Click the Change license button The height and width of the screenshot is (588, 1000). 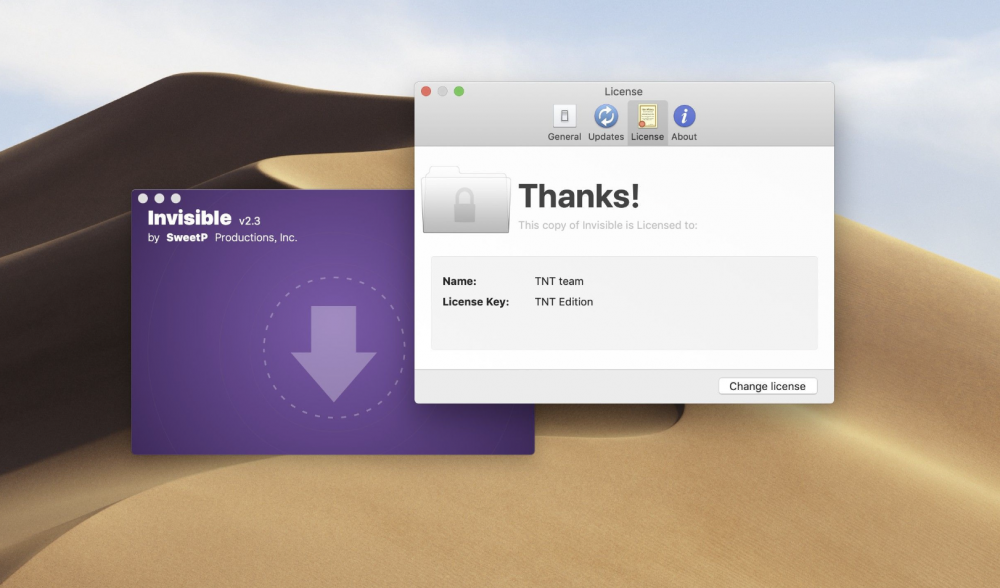(x=768, y=386)
